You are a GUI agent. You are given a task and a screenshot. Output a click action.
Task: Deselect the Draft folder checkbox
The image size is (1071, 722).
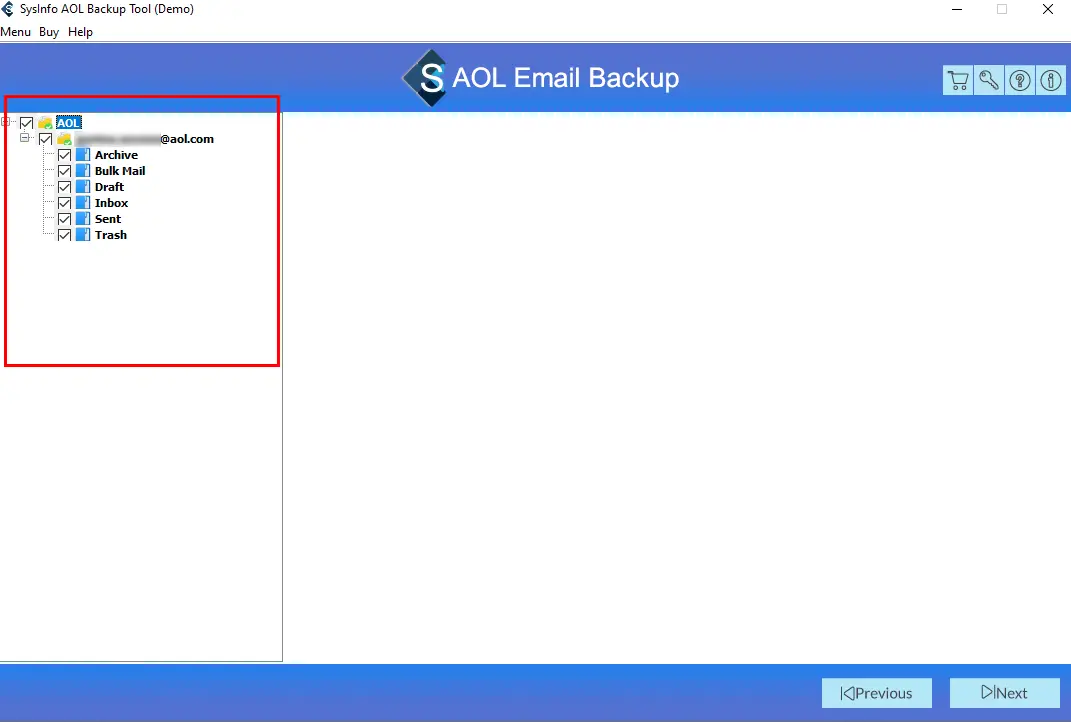pos(65,187)
